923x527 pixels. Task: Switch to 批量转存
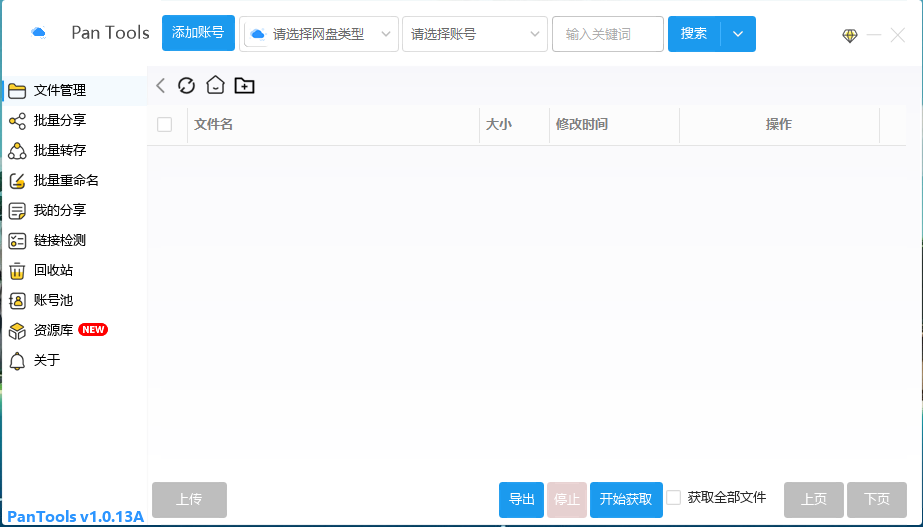(x=74, y=151)
